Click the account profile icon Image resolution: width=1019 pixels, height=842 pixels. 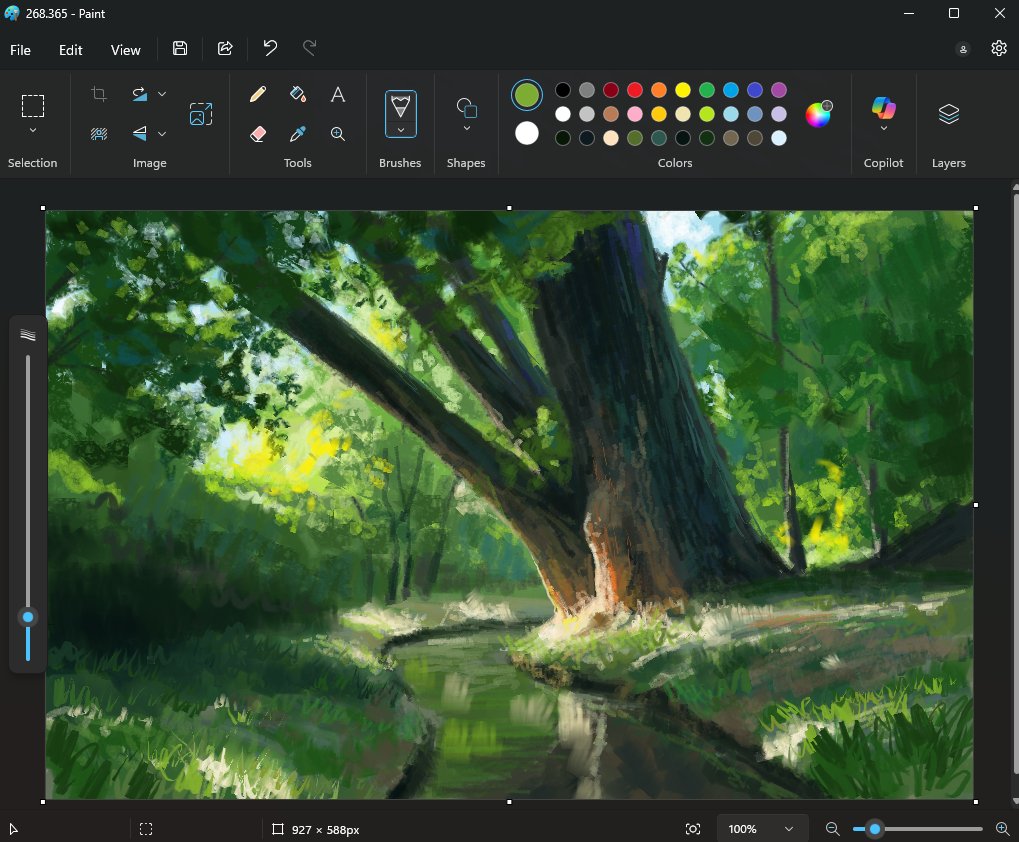click(x=963, y=49)
